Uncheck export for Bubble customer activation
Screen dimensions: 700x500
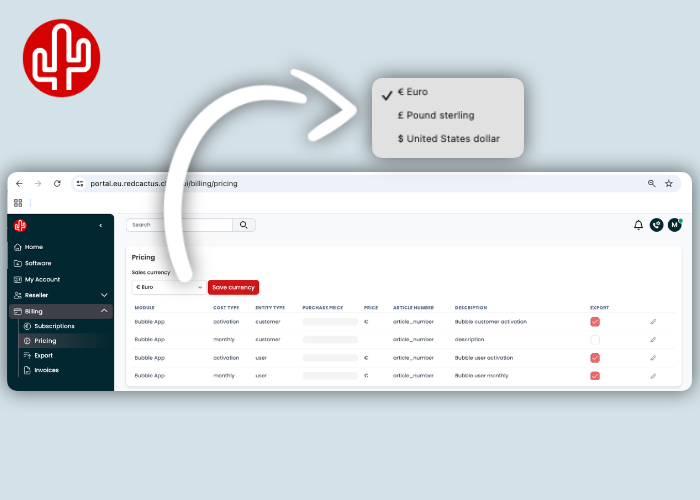(x=595, y=322)
